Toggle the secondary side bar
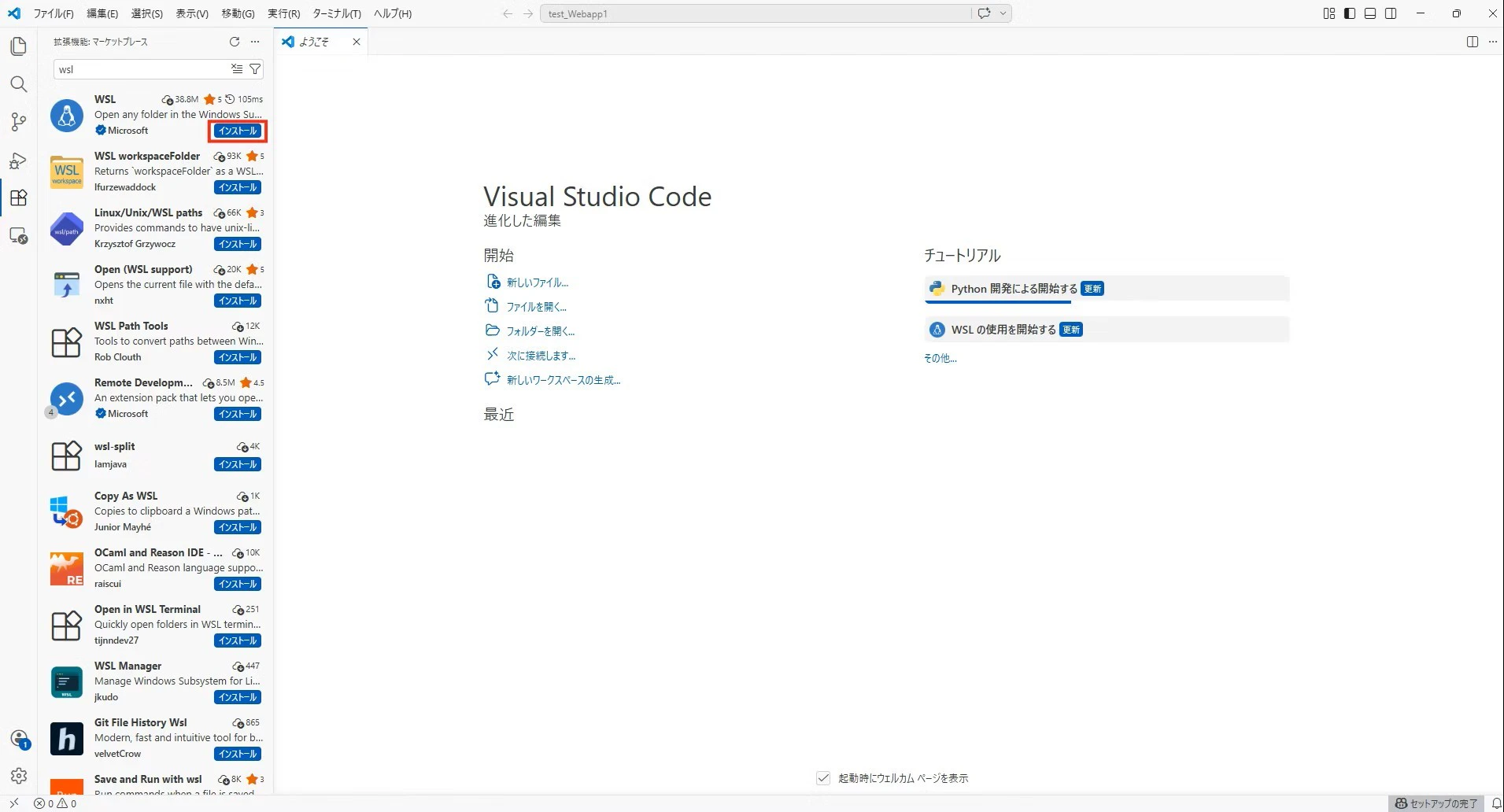The height and width of the screenshot is (812, 1504). coord(1391,13)
